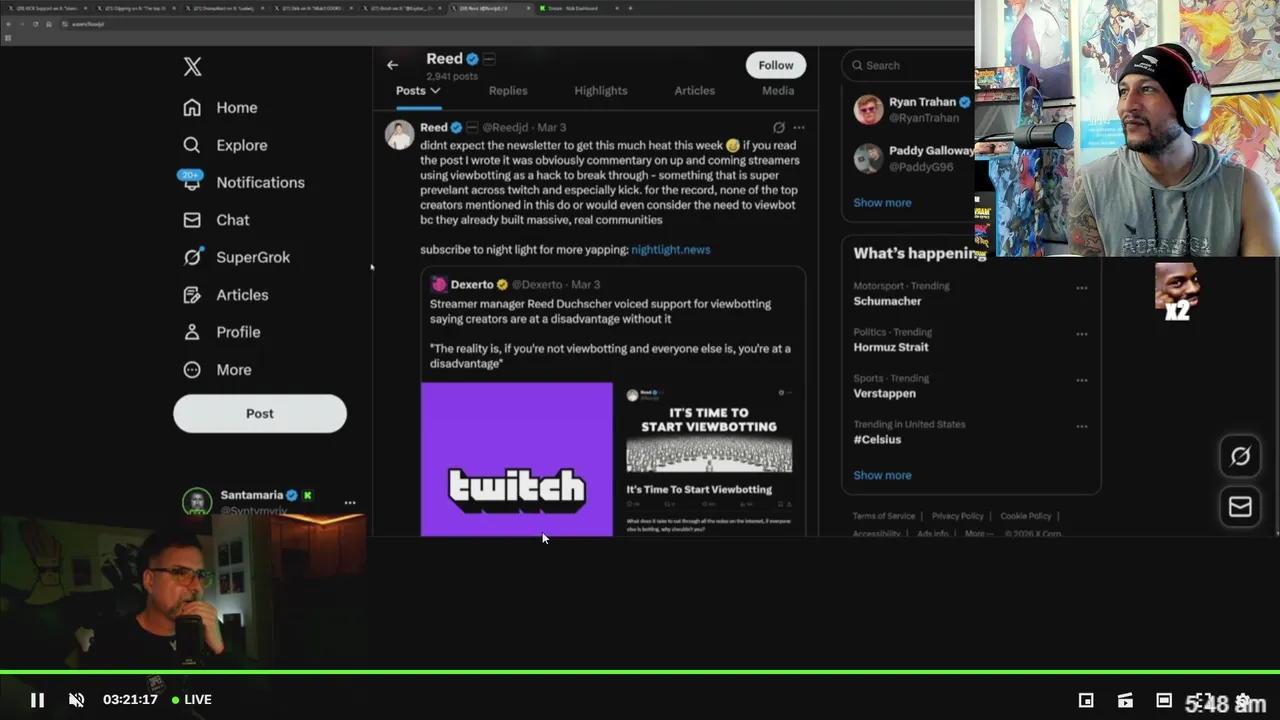Click the browser back arrow
This screenshot has height=720, width=1280.
coord(9,24)
